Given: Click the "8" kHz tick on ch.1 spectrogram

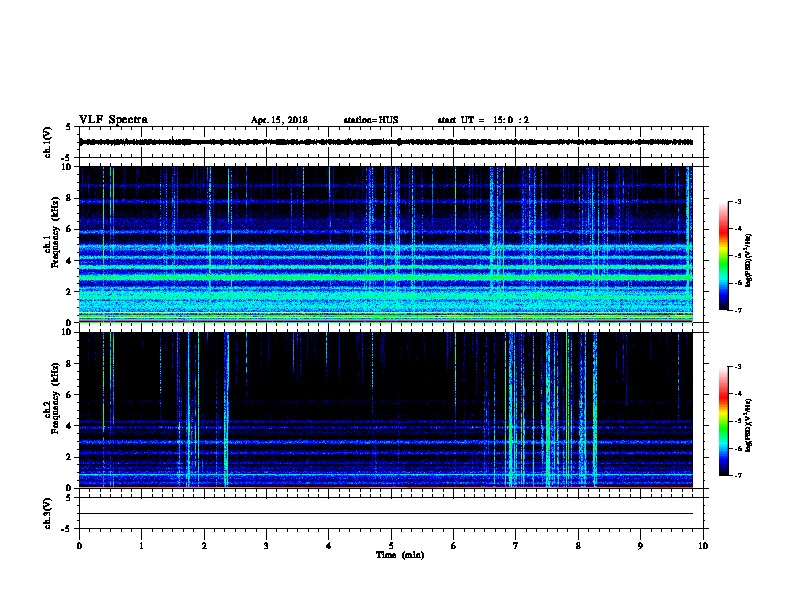Looking at the screenshot, I should 69,198.
